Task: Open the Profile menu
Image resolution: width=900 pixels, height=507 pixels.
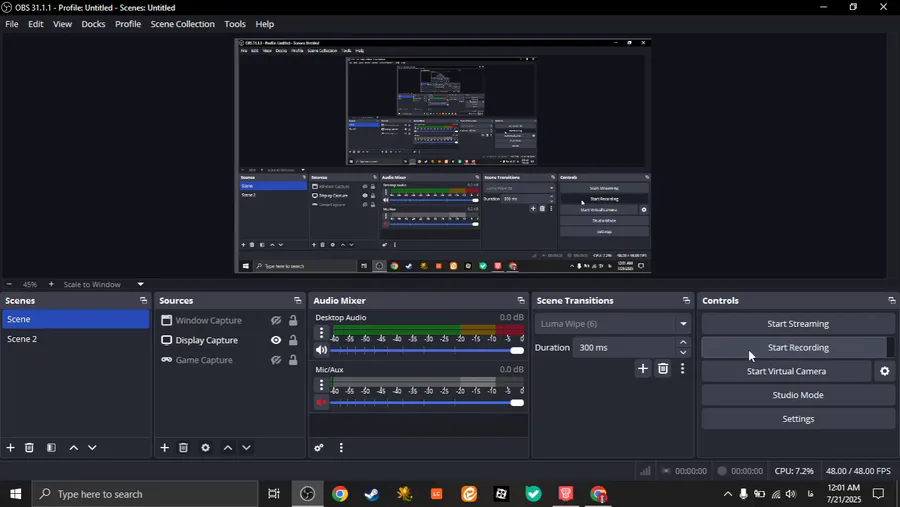Action: click(x=128, y=24)
